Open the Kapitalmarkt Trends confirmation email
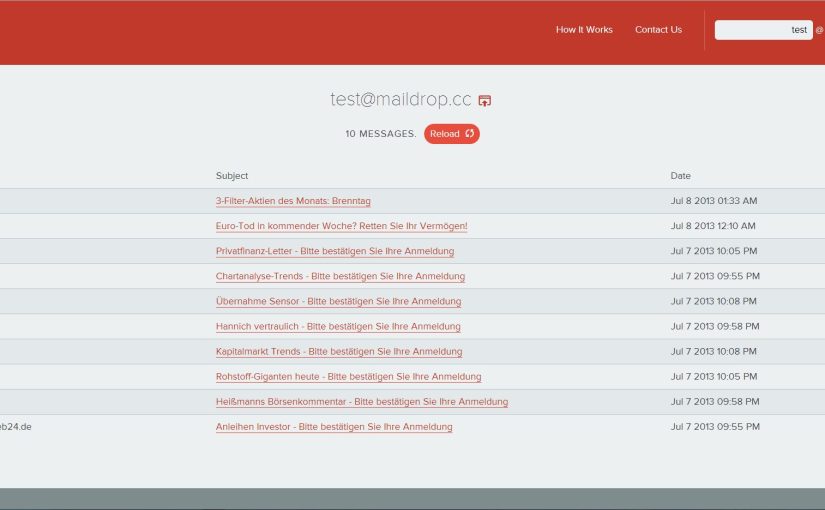 pyautogui.click(x=339, y=352)
